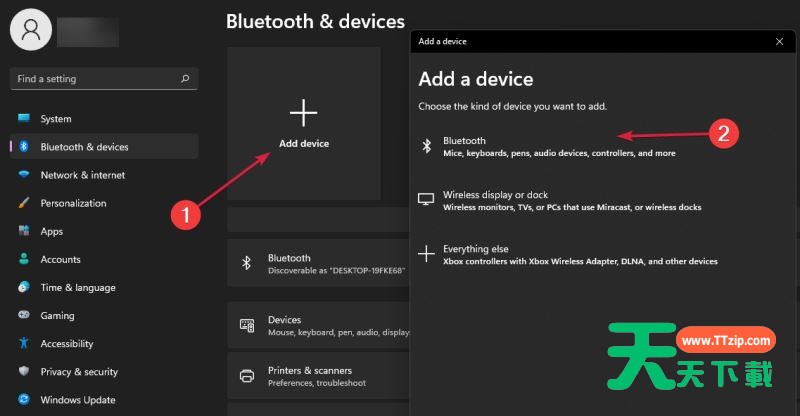Type in the Find a setting search box
Screen dimensions: 800x416
click(95, 79)
